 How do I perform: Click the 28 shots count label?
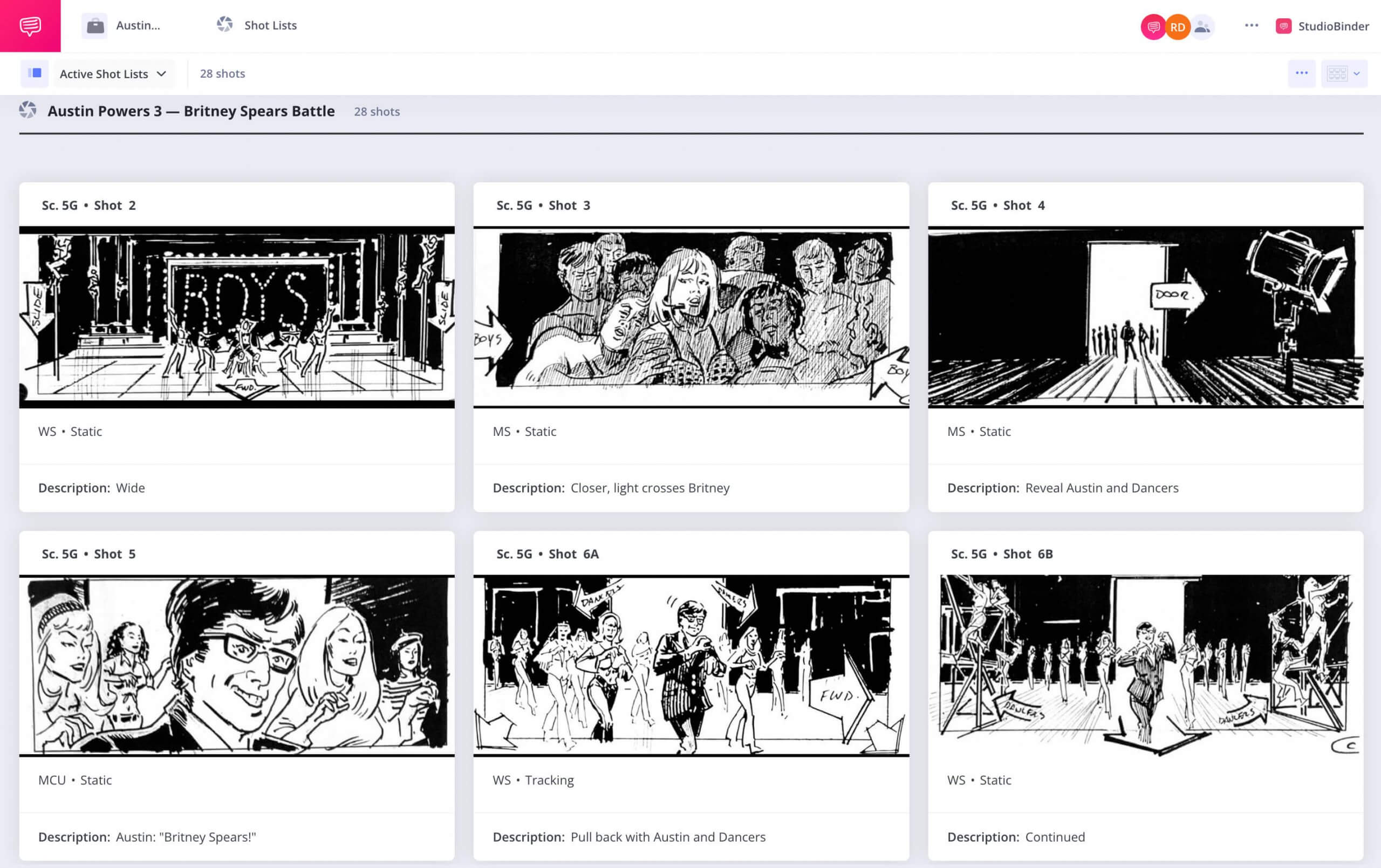222,73
